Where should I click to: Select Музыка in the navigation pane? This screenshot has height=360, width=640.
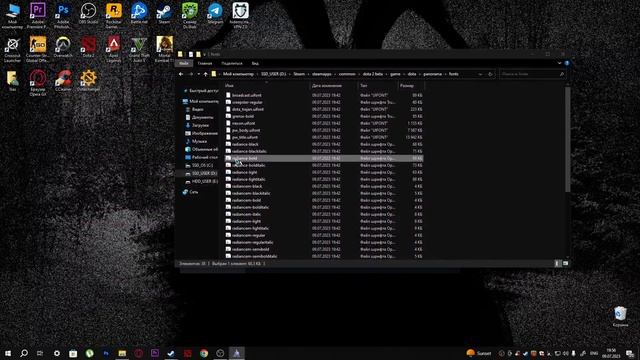click(x=196, y=141)
